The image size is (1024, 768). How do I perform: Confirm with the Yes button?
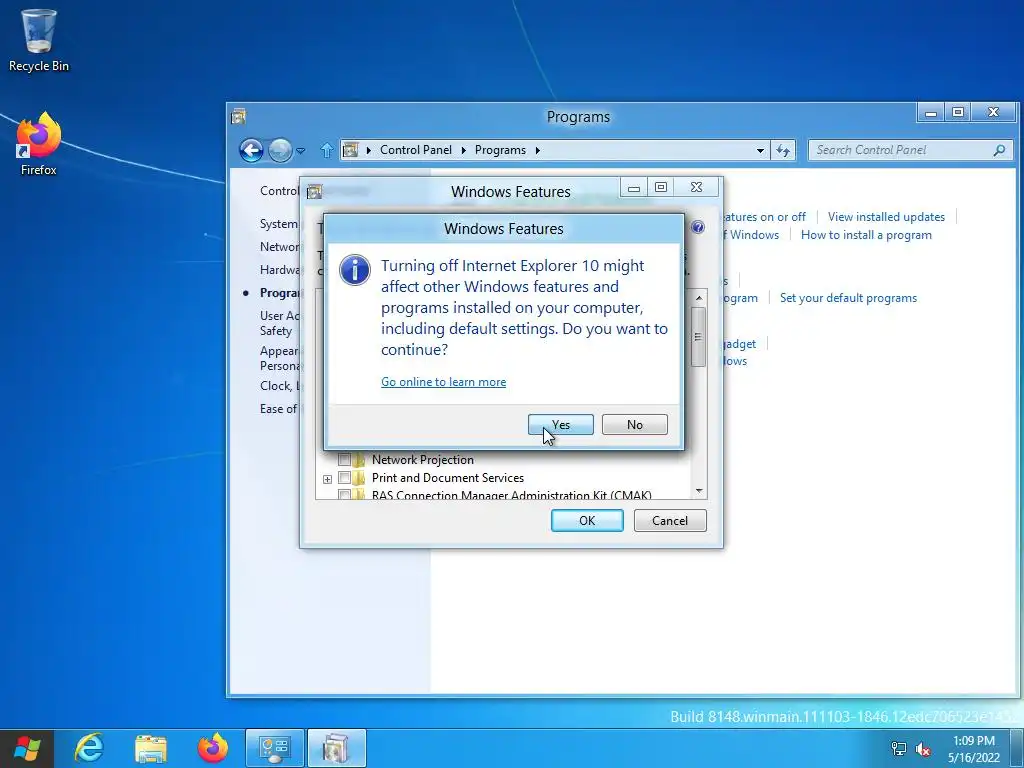[x=560, y=424]
